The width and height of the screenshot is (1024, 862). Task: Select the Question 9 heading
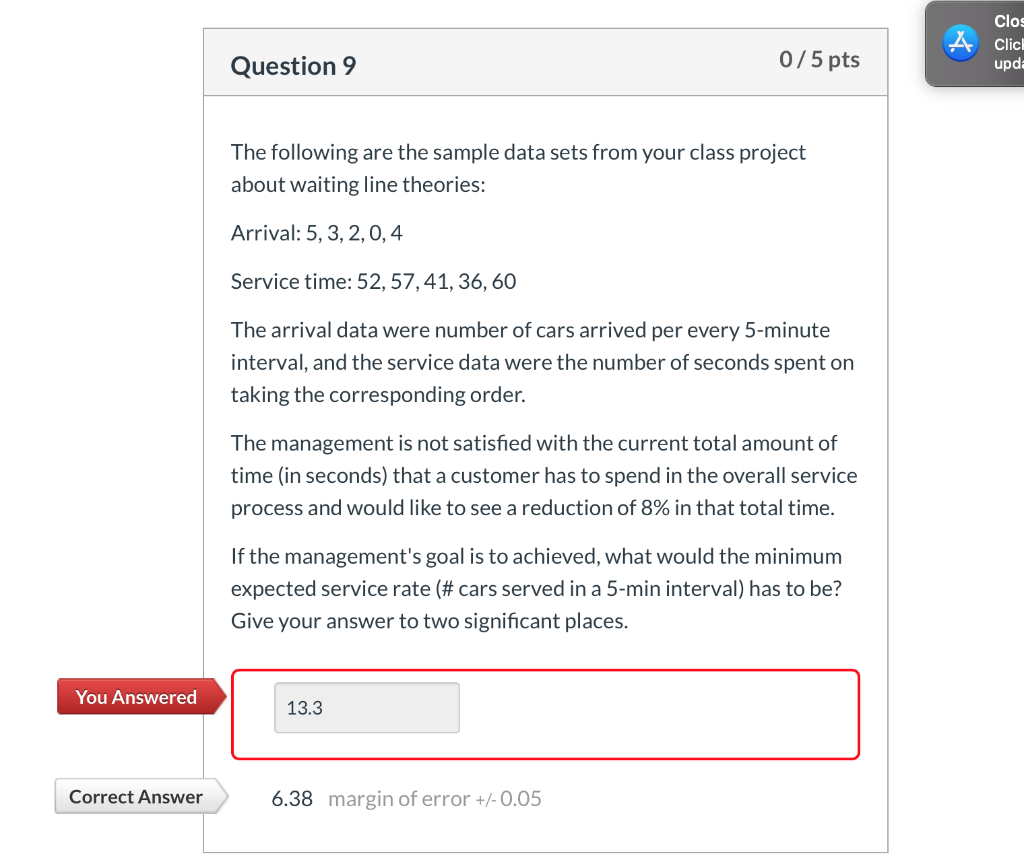pyautogui.click(x=293, y=66)
